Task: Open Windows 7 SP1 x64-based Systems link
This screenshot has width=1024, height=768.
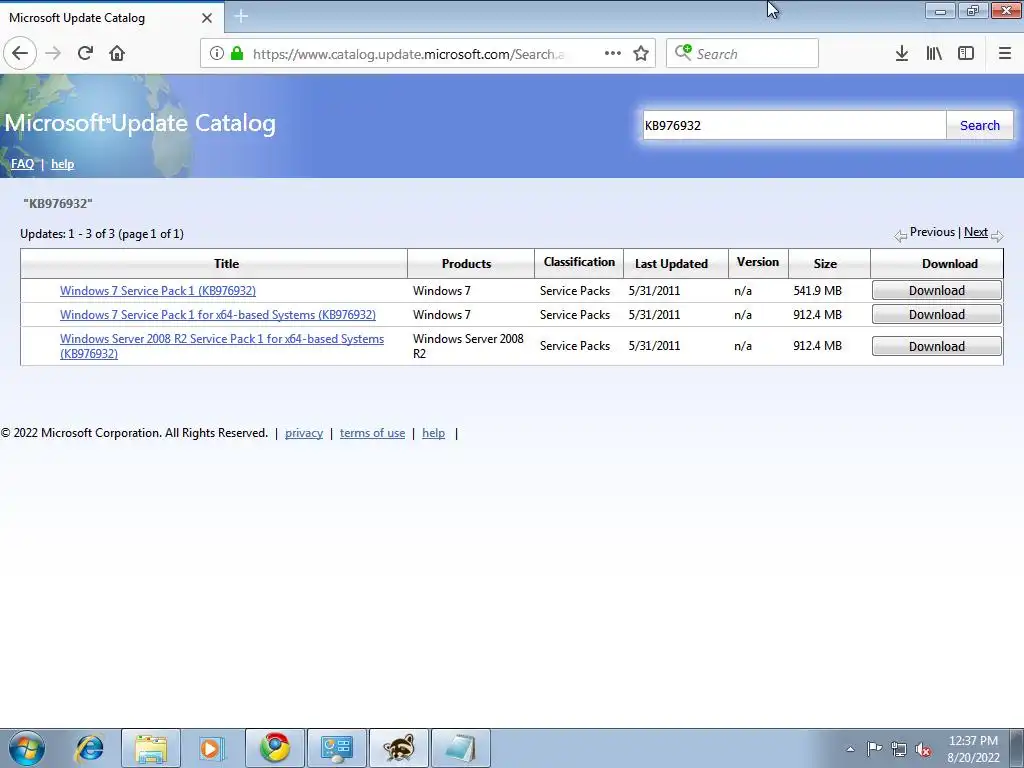Action: pyautogui.click(x=217, y=315)
